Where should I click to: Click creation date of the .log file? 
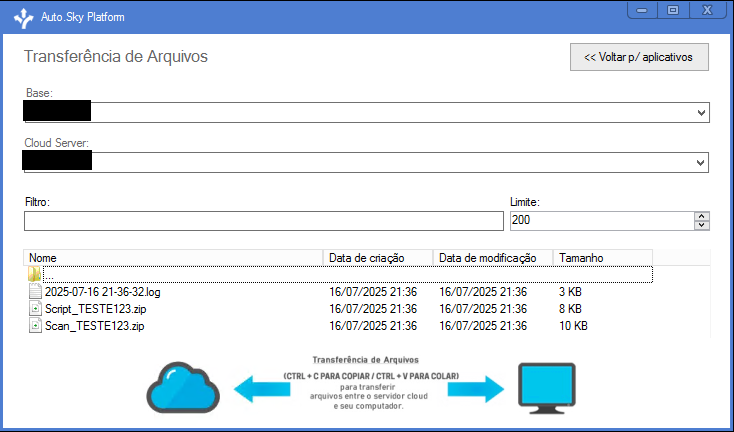373,292
